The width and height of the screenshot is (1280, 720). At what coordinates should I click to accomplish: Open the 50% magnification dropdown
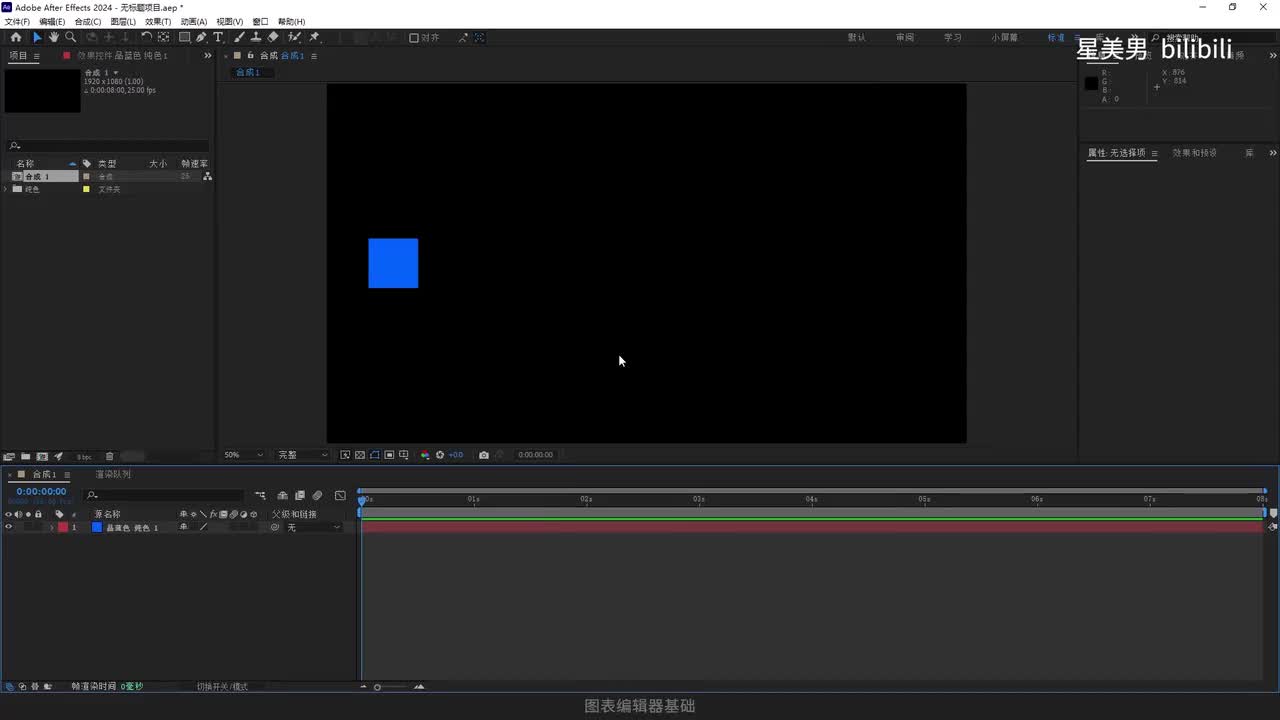[x=244, y=455]
